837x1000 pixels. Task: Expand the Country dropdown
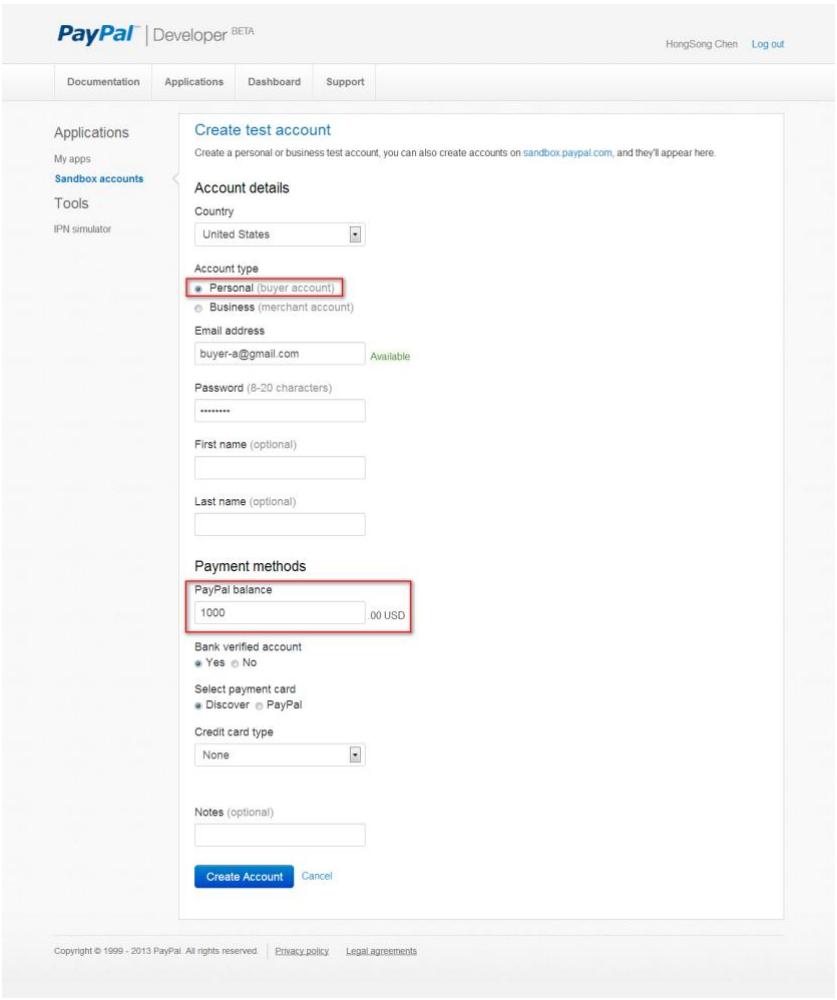click(279, 235)
